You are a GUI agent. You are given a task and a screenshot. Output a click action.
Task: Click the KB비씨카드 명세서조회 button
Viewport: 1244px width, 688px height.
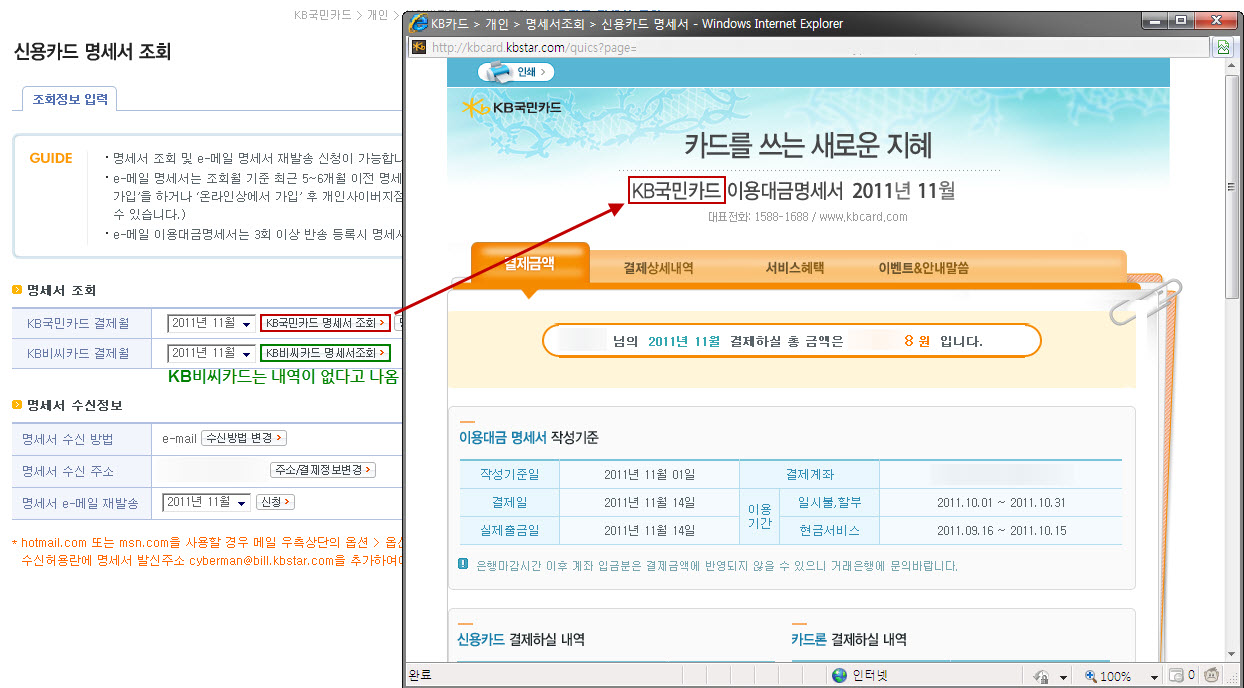pos(325,353)
